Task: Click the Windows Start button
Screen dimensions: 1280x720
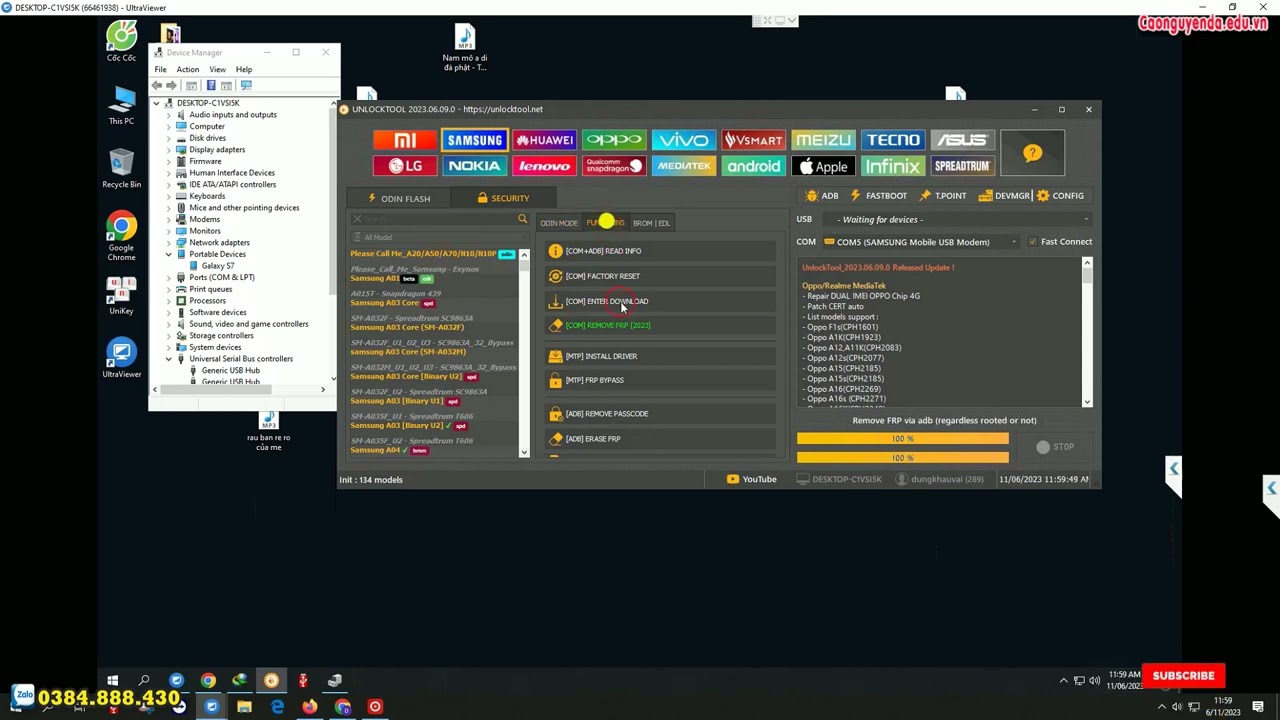Action: tap(112, 681)
